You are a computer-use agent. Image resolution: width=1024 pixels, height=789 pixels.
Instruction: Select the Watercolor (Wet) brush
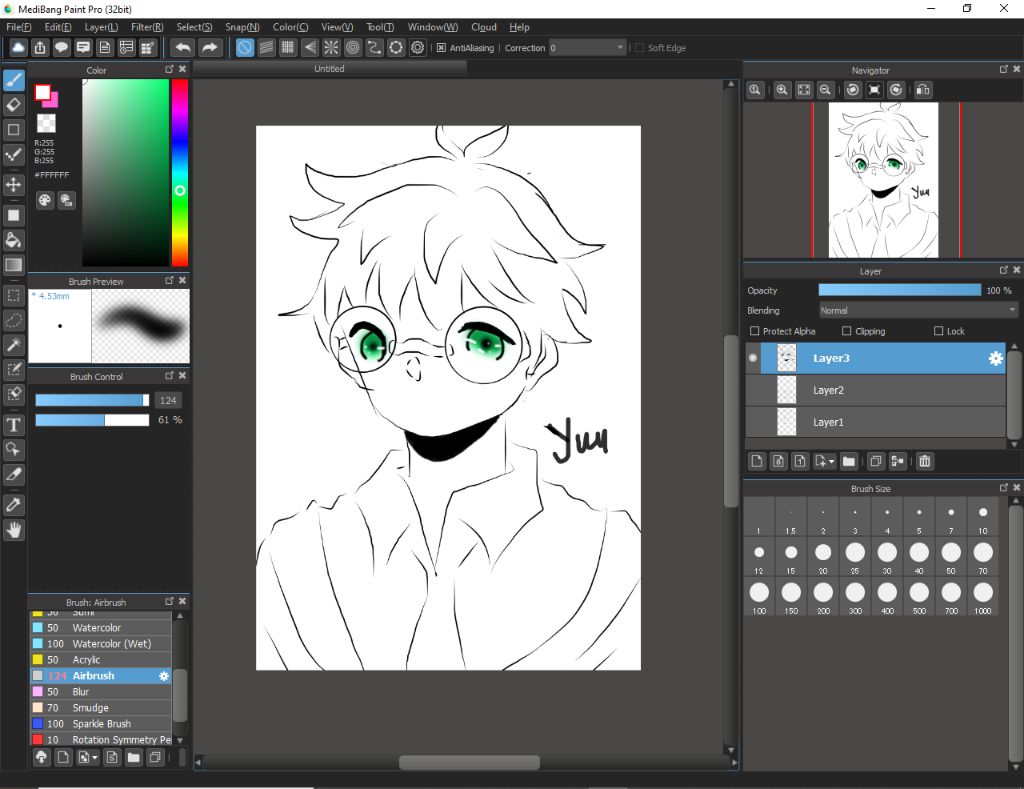click(101, 644)
